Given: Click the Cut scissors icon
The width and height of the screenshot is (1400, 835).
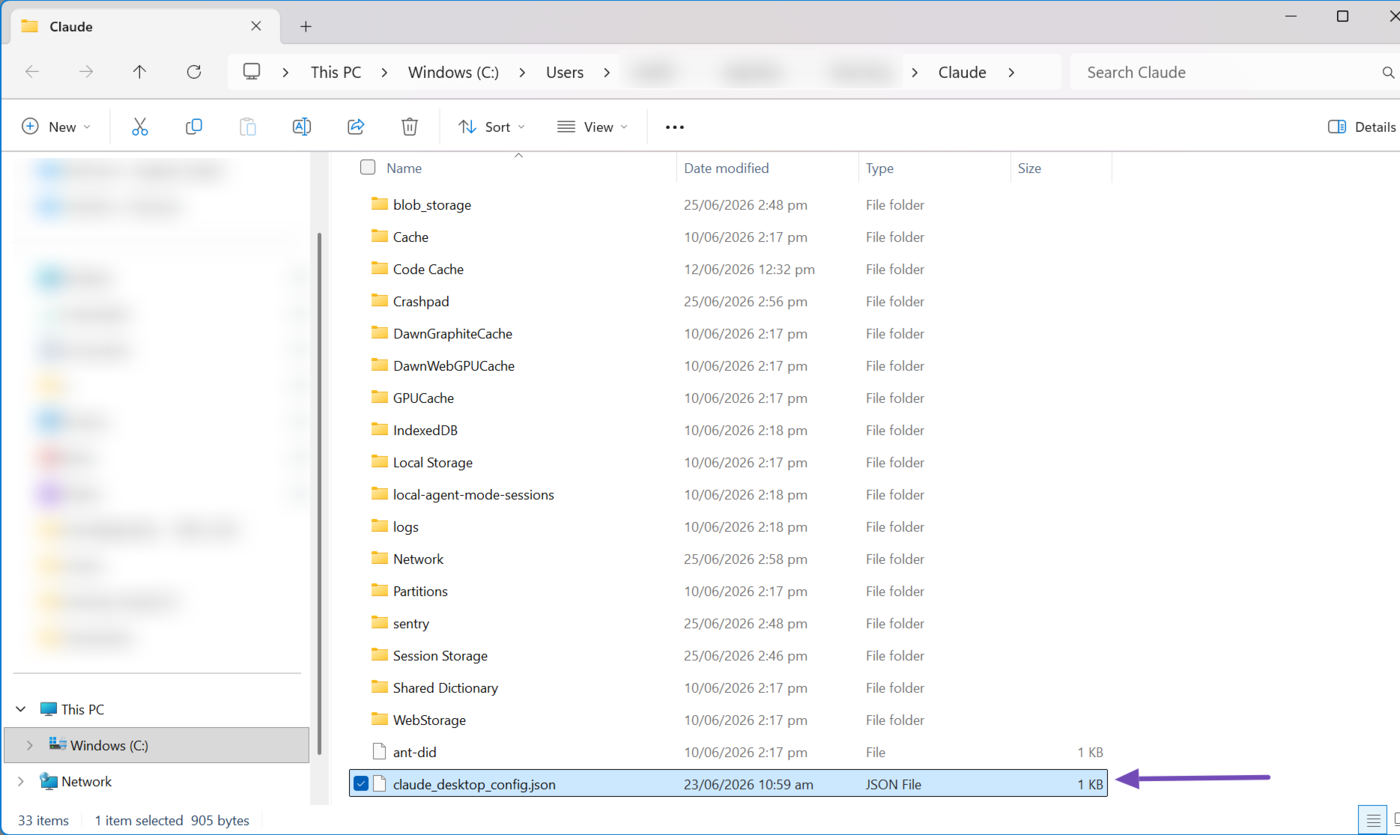Looking at the screenshot, I should (x=140, y=127).
